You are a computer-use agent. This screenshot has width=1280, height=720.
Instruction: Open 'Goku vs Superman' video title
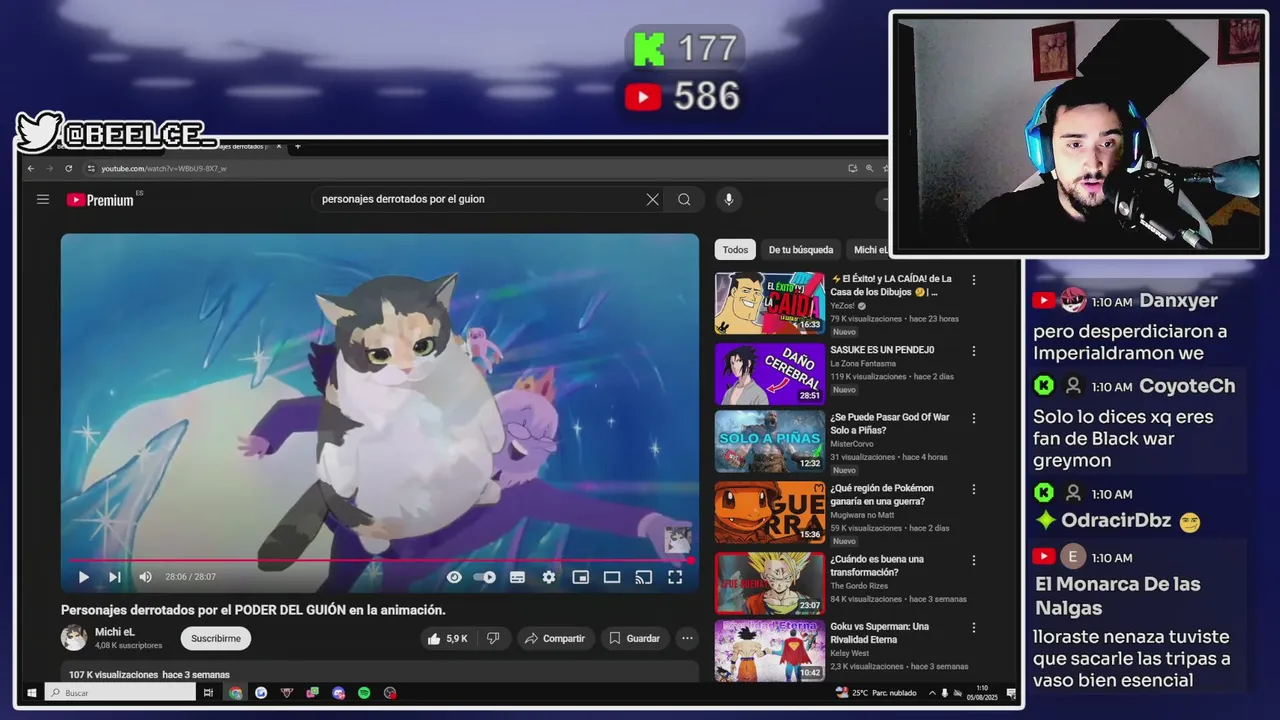click(x=880, y=633)
